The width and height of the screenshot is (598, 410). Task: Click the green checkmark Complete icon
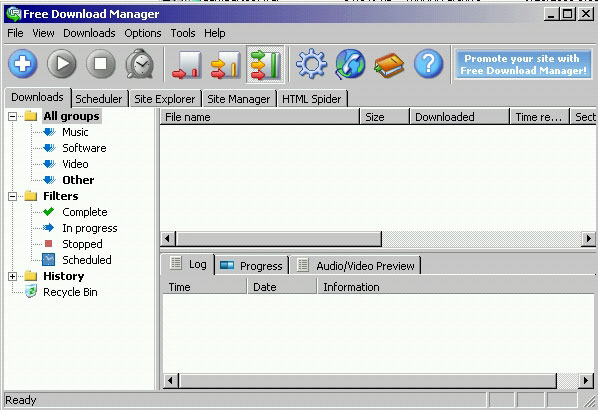pyautogui.click(x=49, y=211)
